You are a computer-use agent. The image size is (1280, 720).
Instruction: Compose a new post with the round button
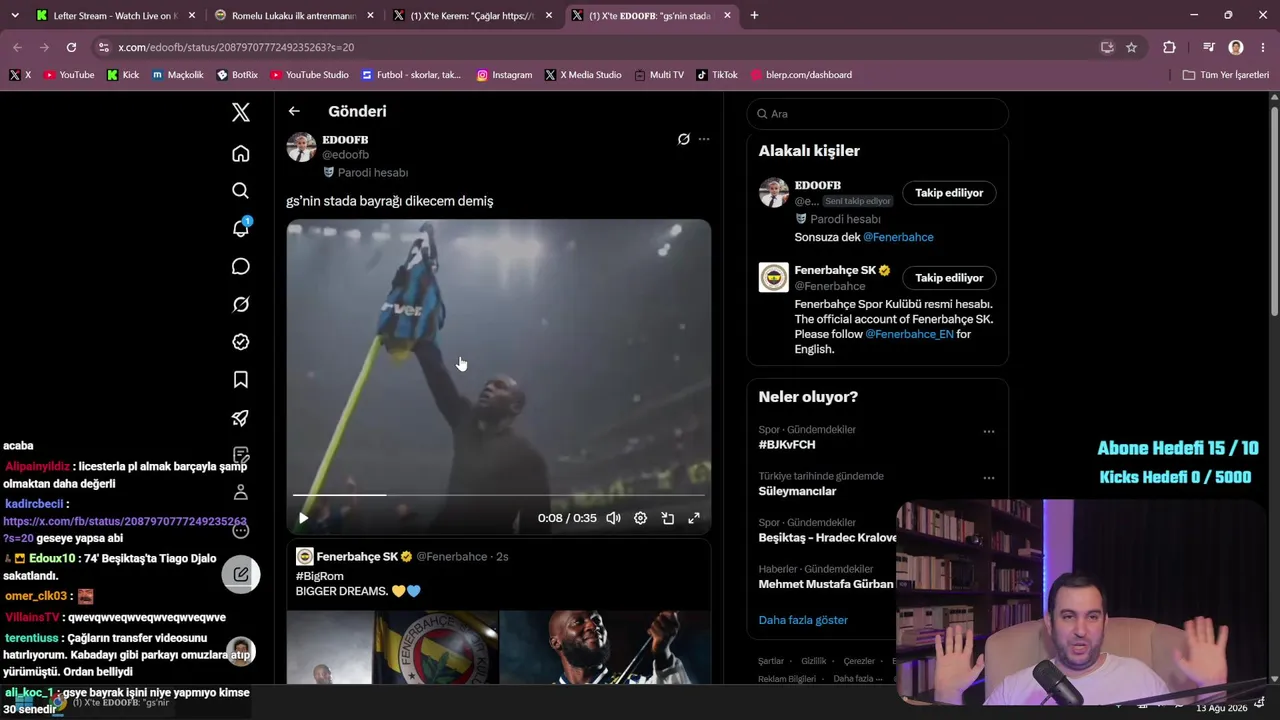pos(241,574)
